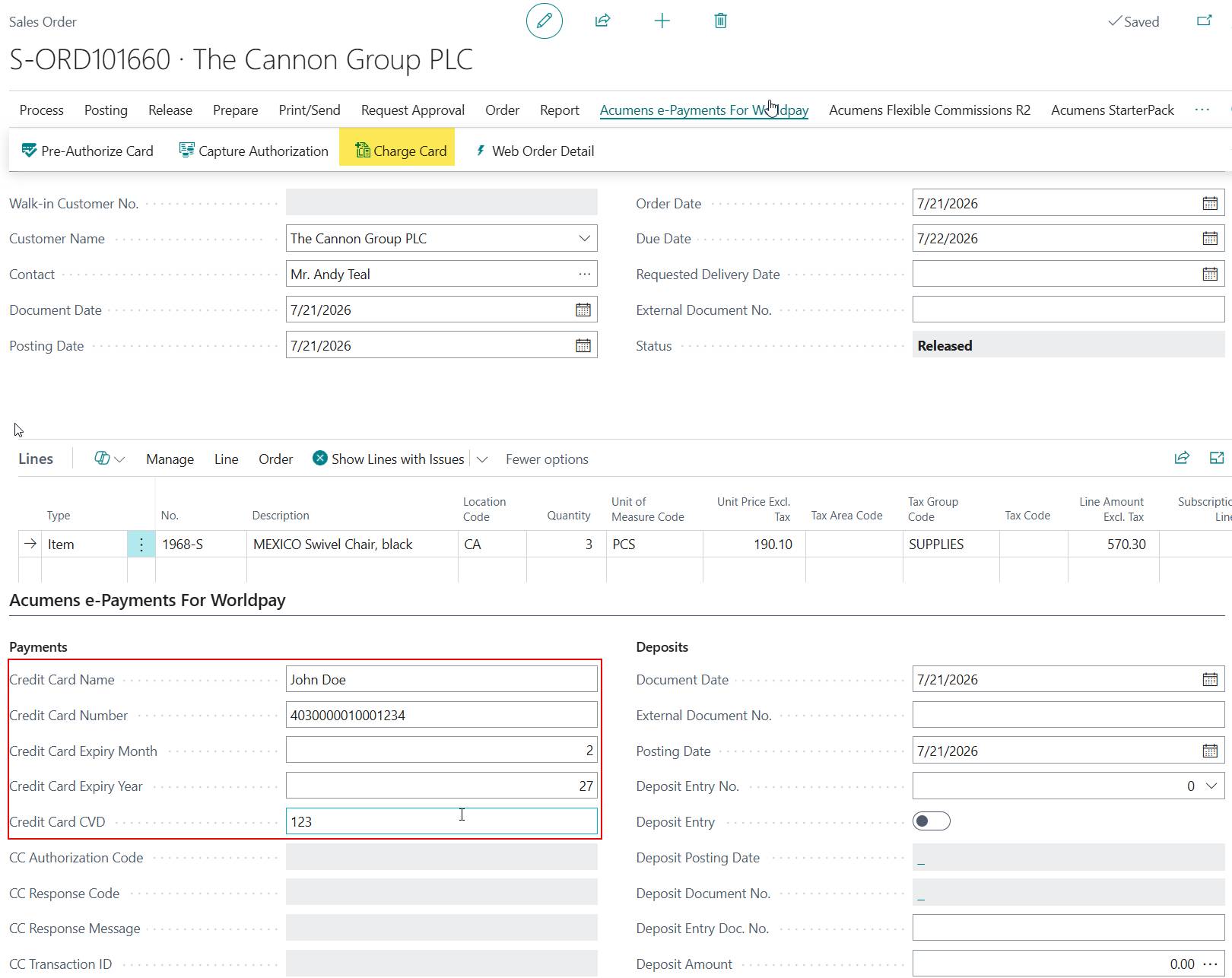Viewport: 1232px width, 978px height.
Task: Click Capture Authorization action
Action: click(254, 151)
